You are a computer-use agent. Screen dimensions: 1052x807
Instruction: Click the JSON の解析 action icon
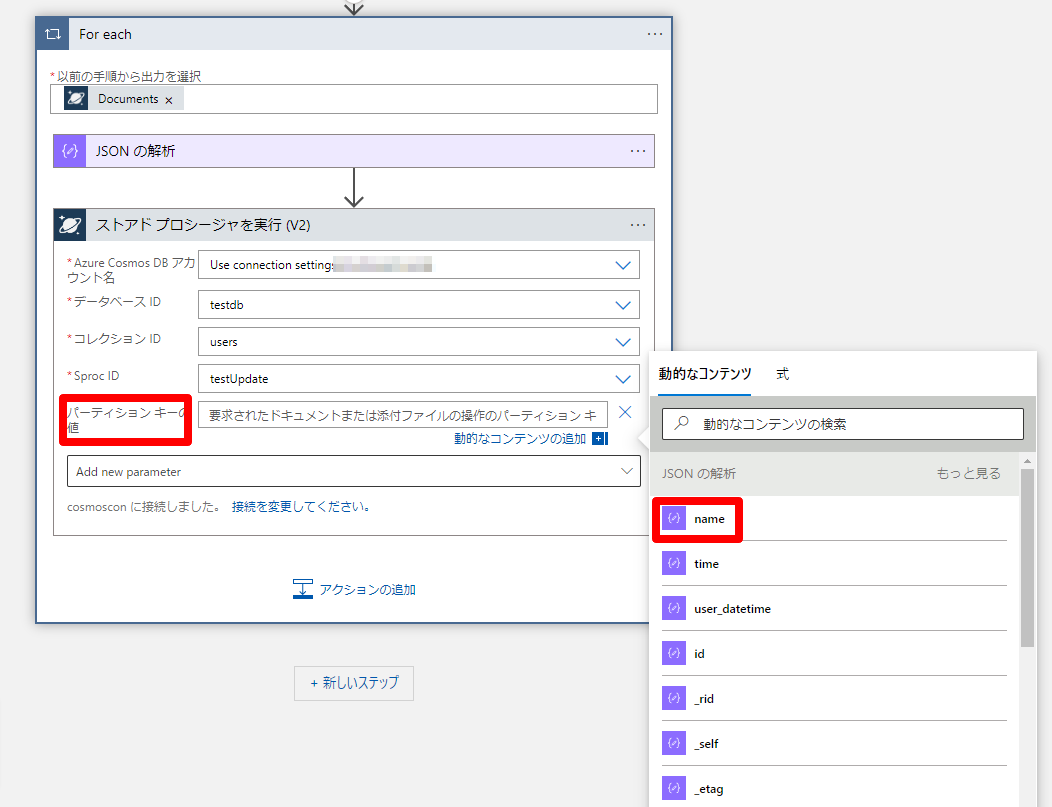click(x=70, y=151)
